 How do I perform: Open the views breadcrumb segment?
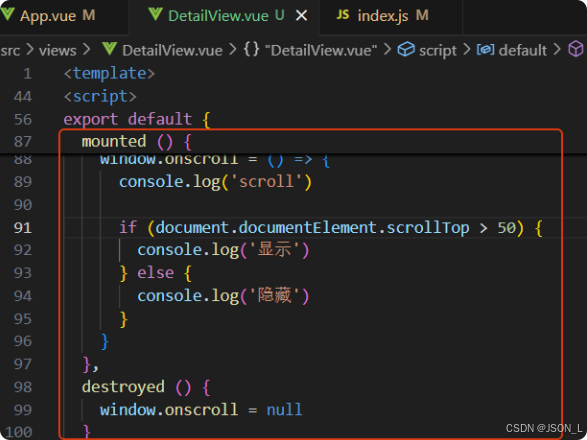pyautogui.click(x=58, y=50)
